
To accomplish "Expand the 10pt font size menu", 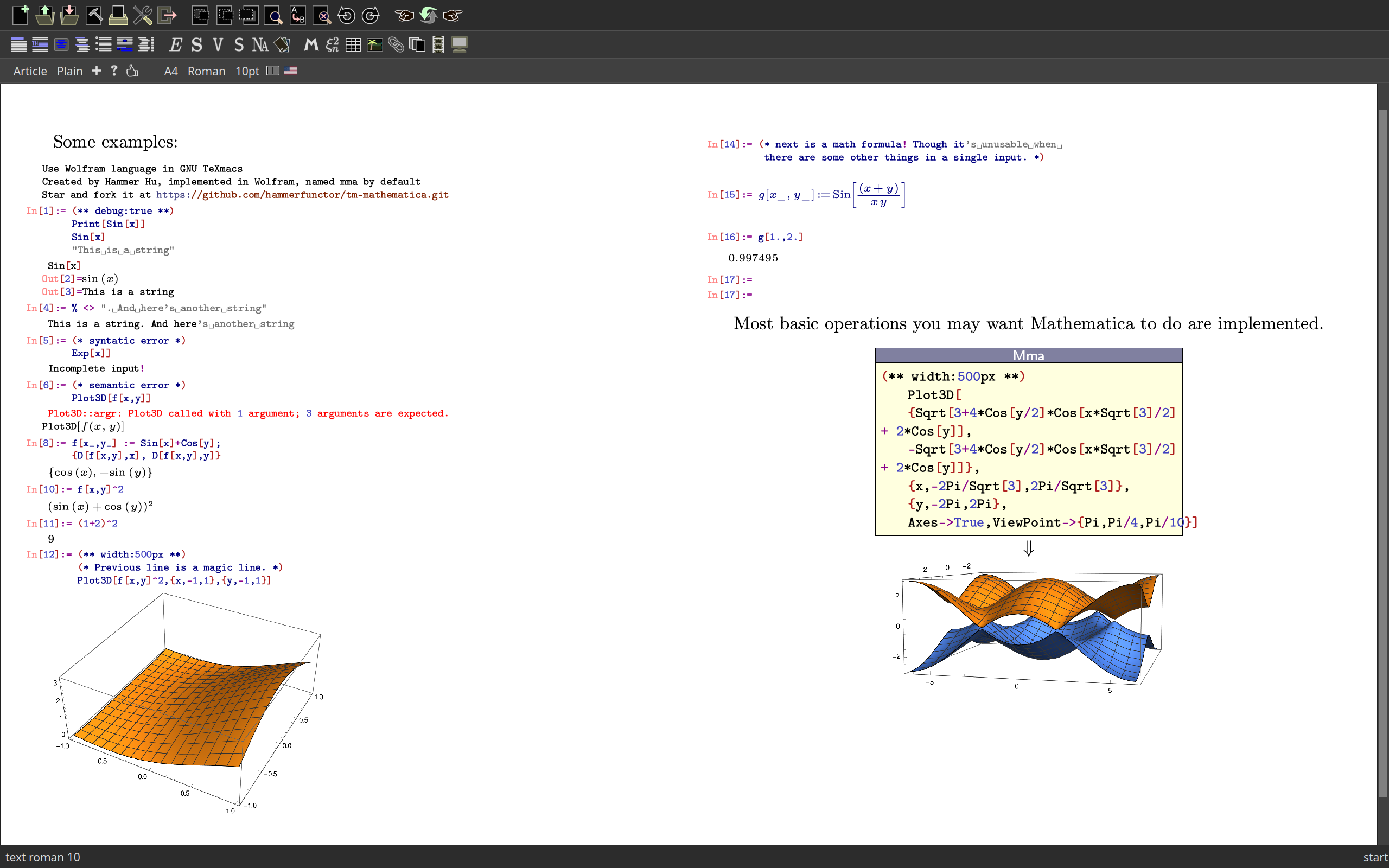I will pyautogui.click(x=247, y=71).
